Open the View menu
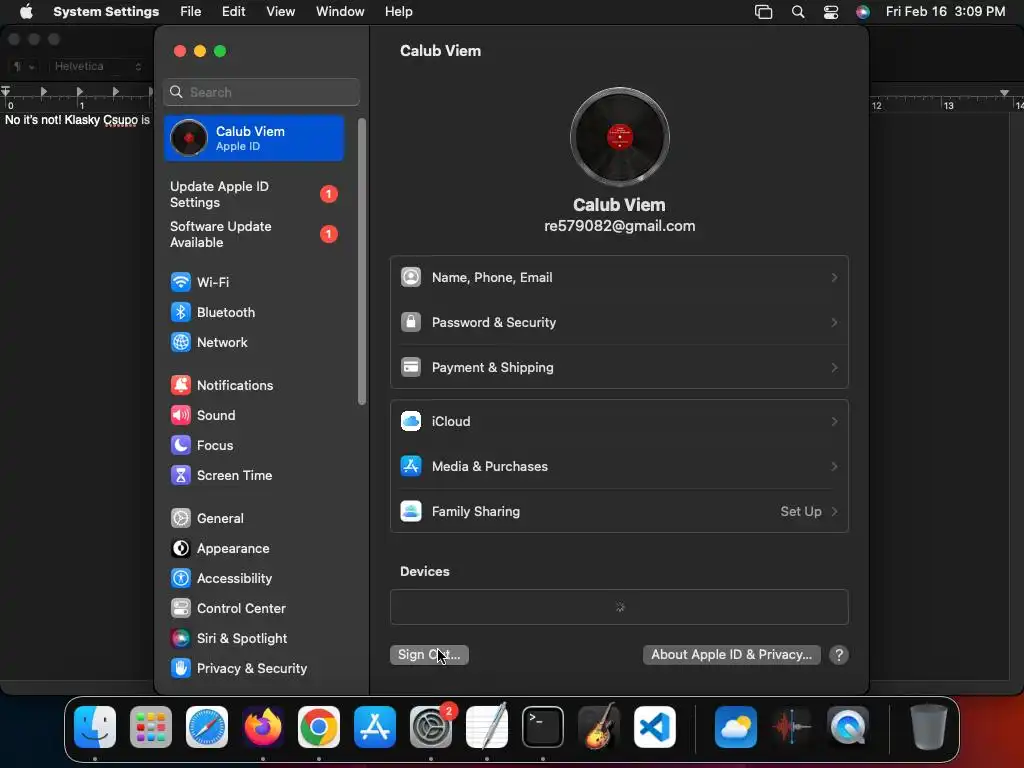Screen dimensions: 1024x768 [280, 12]
